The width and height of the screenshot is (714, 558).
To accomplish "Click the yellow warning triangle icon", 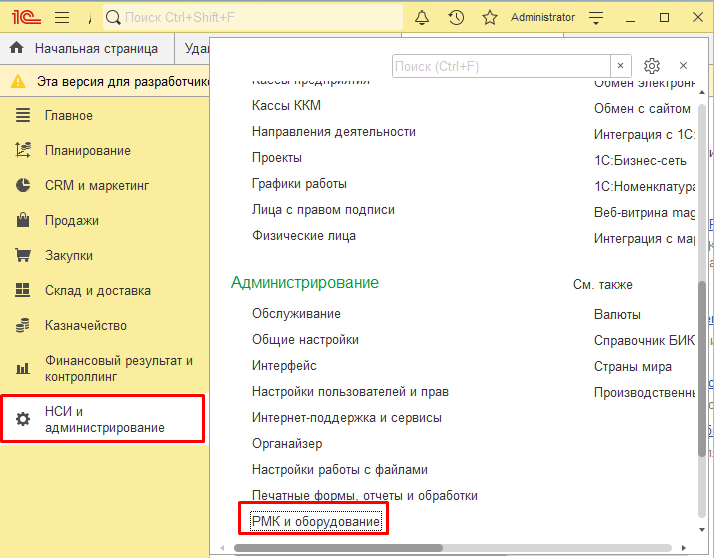I will tap(18, 82).
